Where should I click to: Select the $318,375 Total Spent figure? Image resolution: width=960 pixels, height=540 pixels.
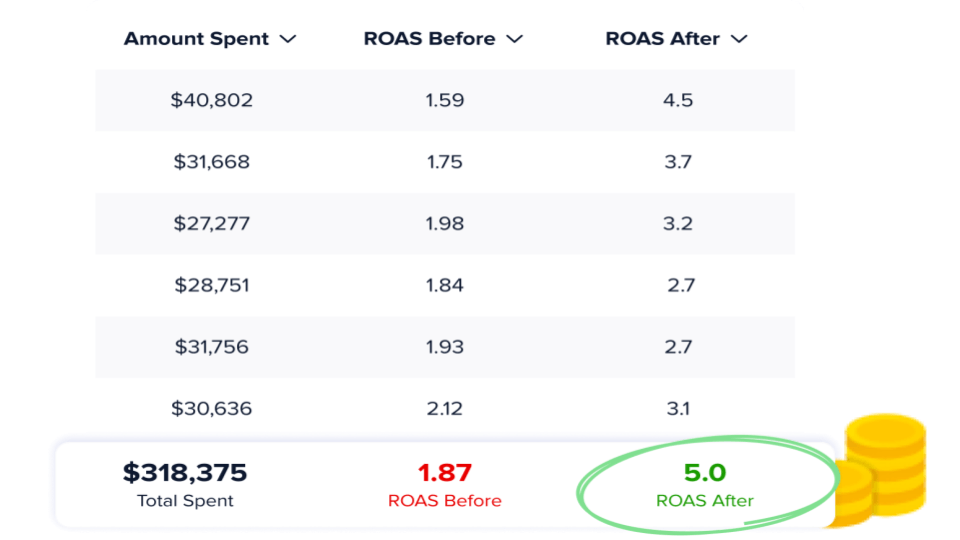click(x=185, y=473)
